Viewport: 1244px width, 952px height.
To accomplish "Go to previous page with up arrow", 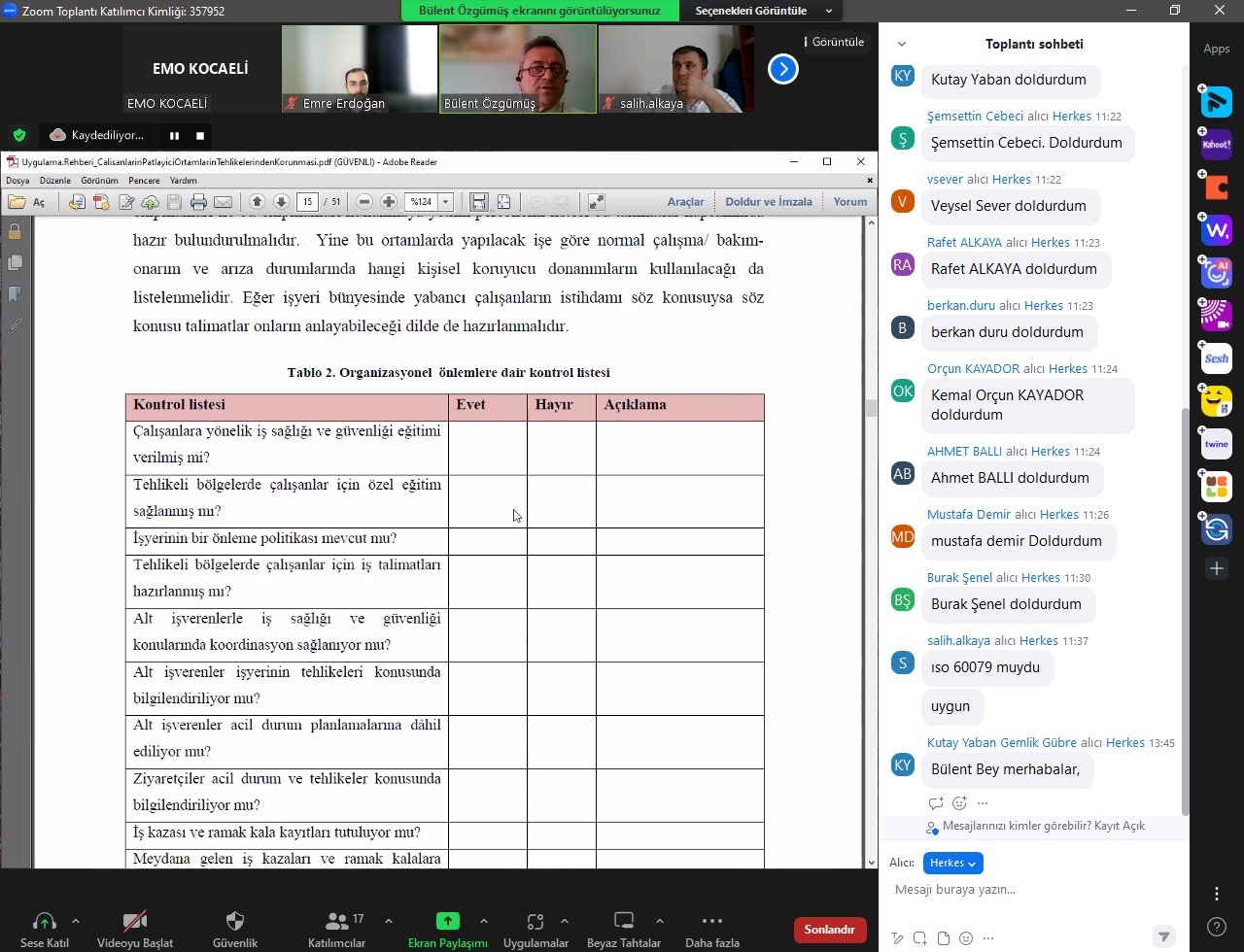I will click(257, 202).
